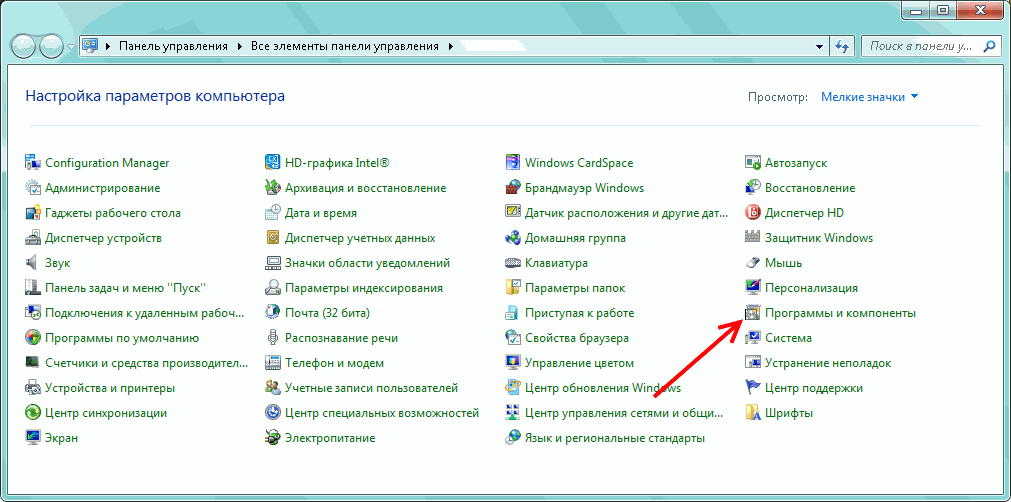Screen dimensions: 1011x502
Task: Open the Брандмауэр Windows icon
Action: (513, 188)
